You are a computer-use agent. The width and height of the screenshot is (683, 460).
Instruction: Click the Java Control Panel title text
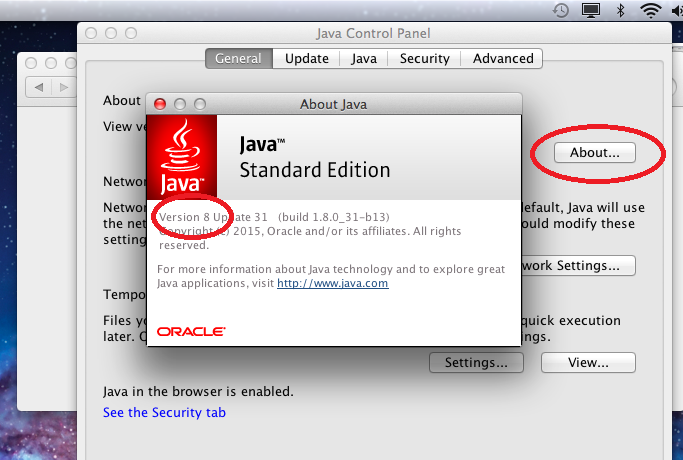(373, 34)
